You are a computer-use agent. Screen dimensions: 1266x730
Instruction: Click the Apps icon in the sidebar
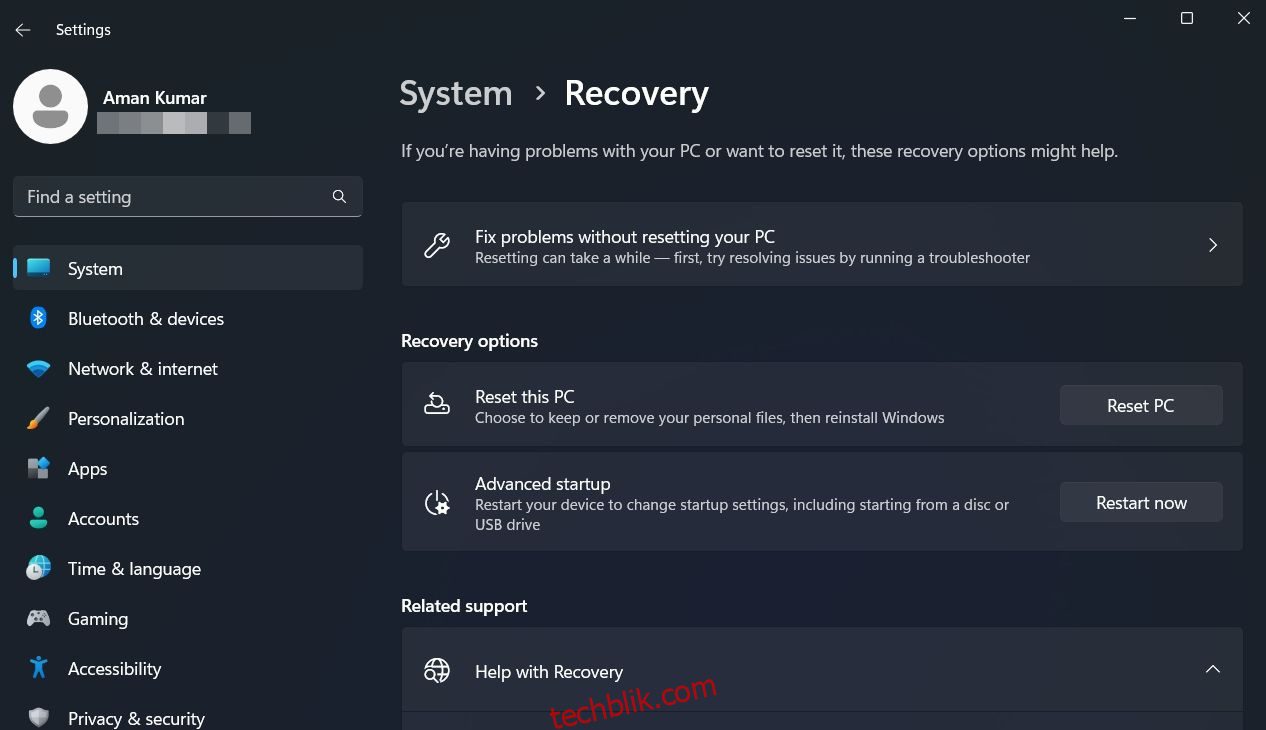pos(38,468)
